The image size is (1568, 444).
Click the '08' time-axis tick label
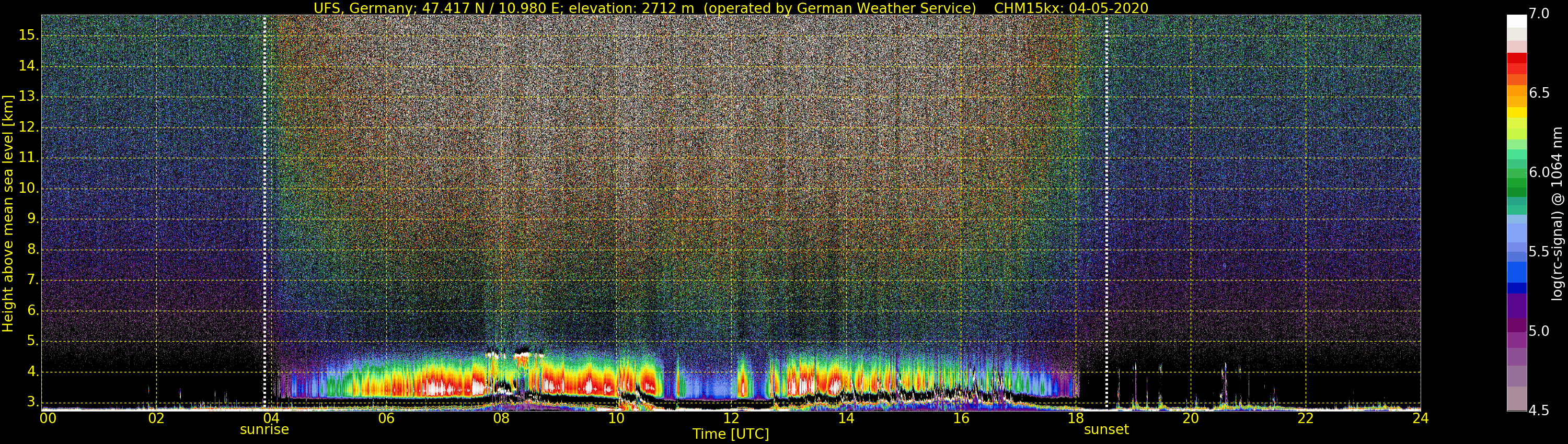coord(501,418)
